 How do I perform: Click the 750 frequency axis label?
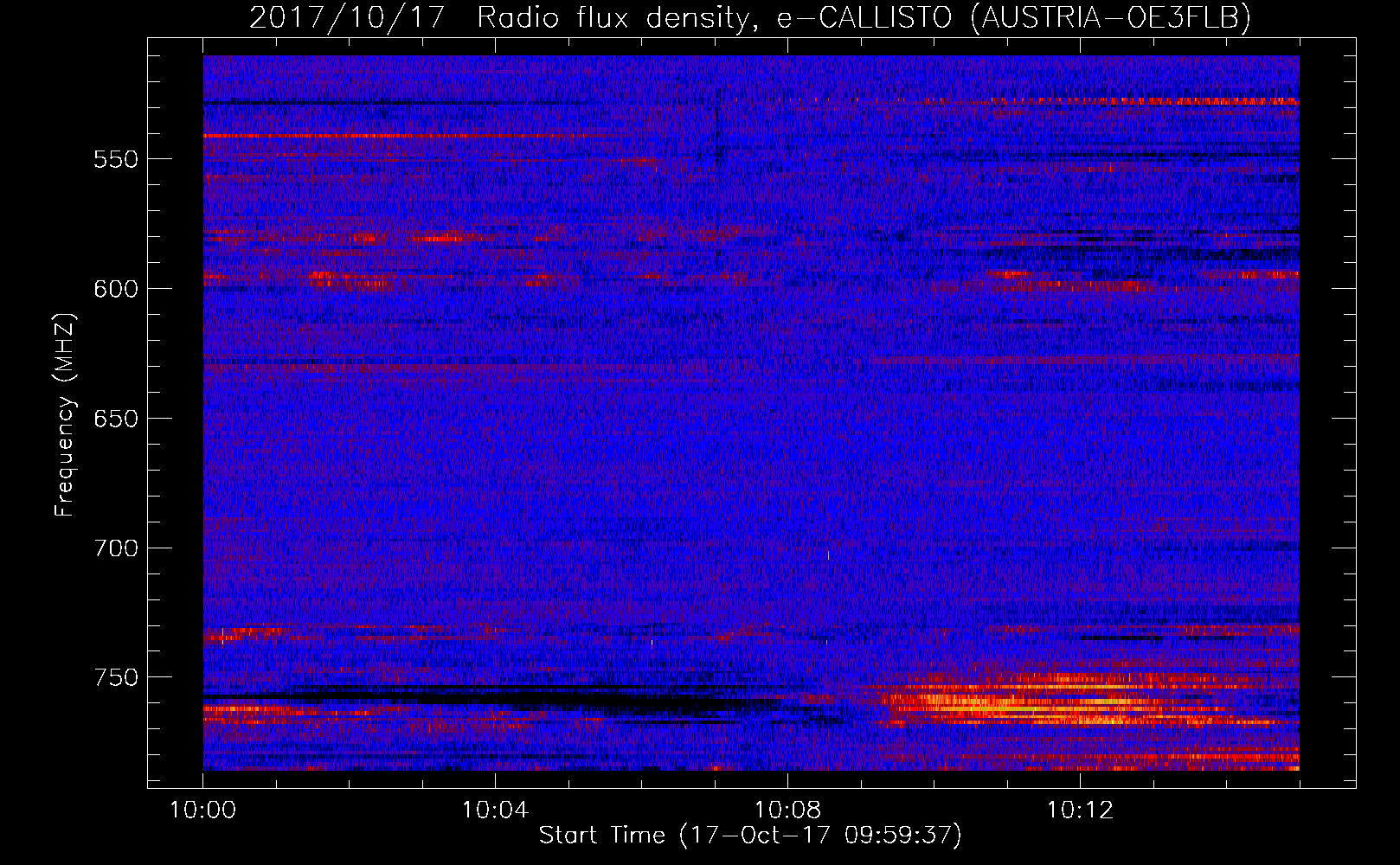tap(115, 677)
